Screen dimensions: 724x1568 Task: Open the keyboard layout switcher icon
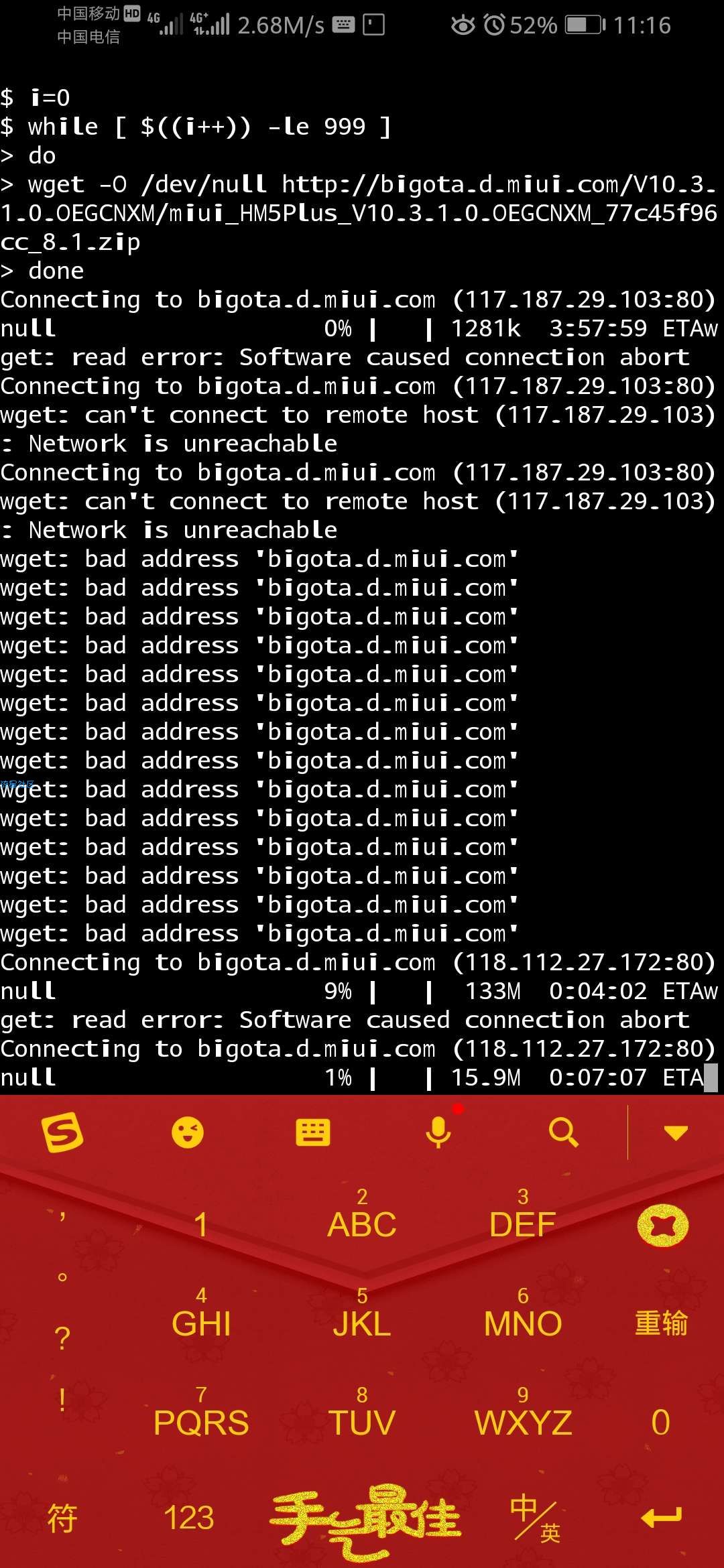tap(312, 1132)
